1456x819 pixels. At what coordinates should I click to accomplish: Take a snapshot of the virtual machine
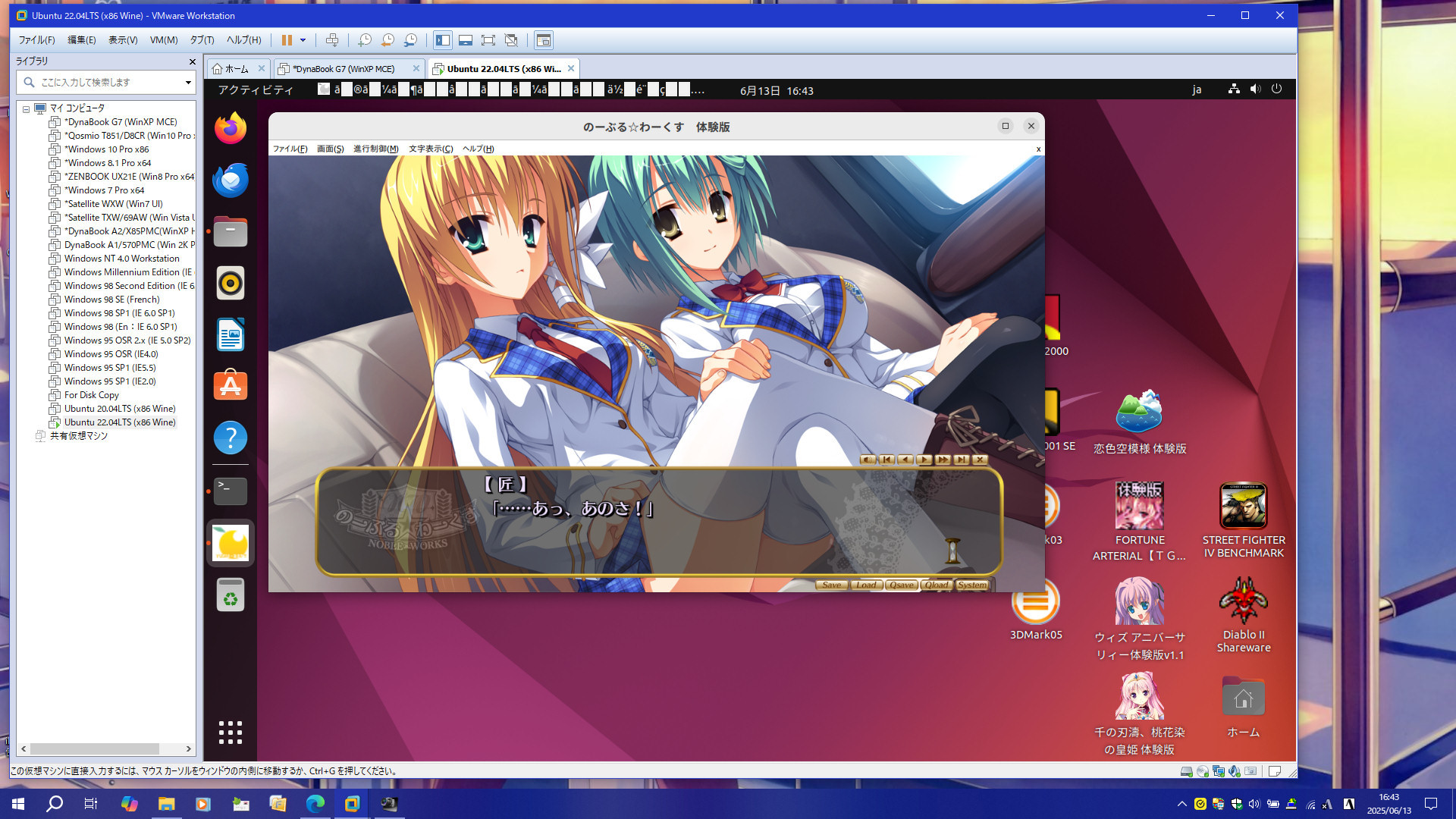click(365, 40)
